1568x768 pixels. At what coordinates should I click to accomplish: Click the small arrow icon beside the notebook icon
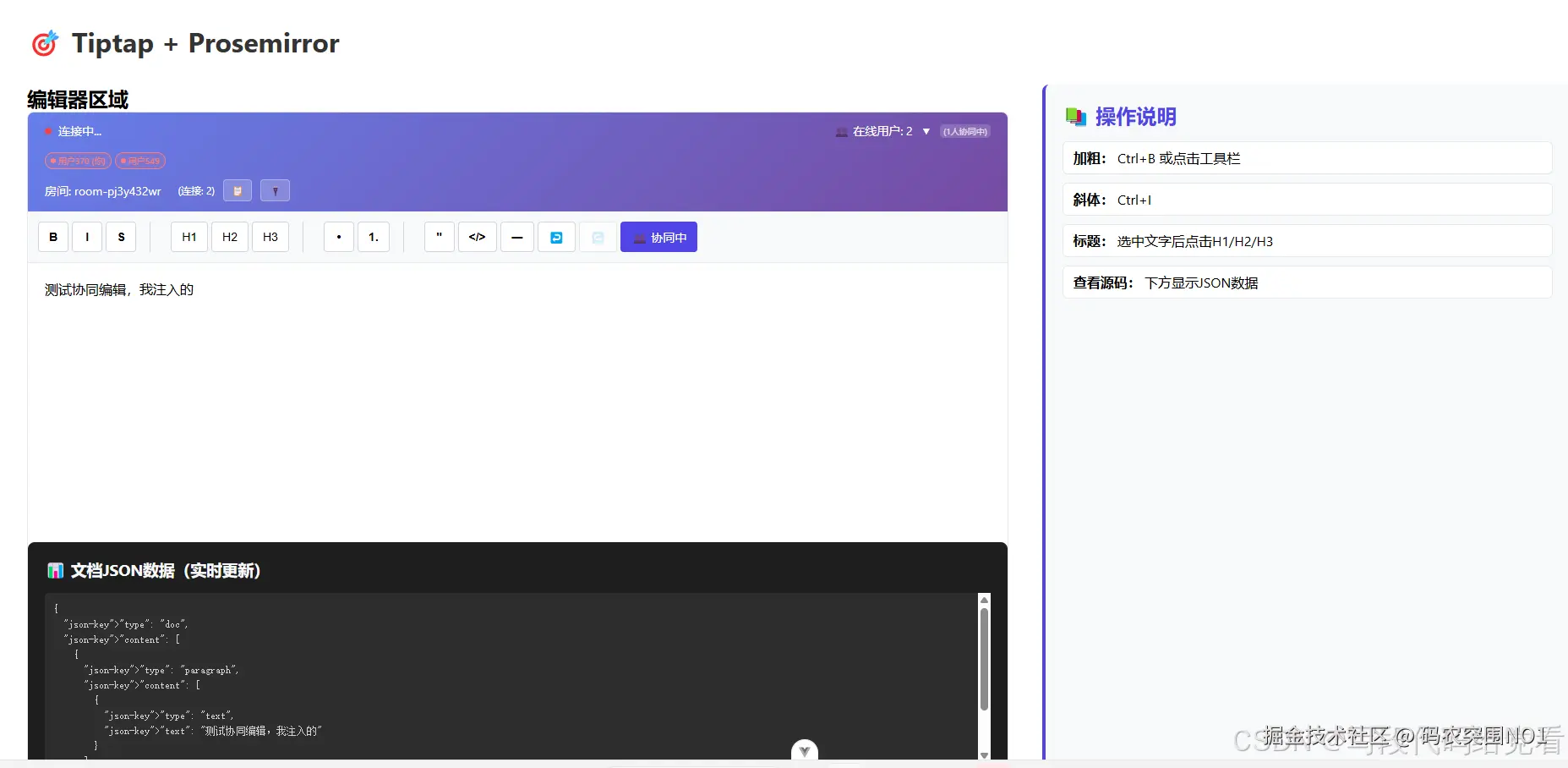click(275, 189)
